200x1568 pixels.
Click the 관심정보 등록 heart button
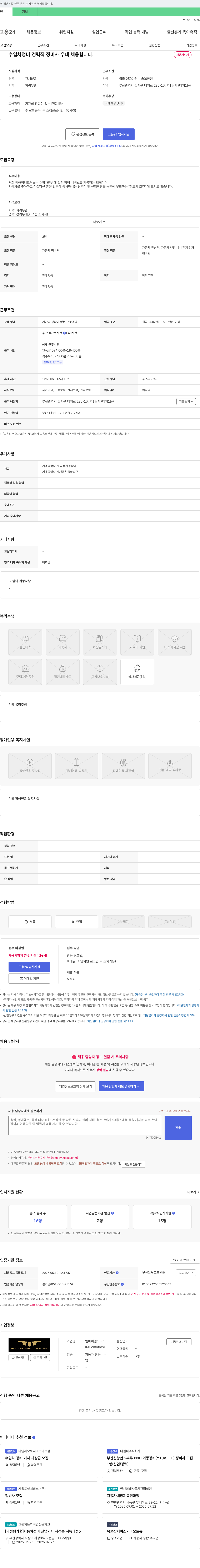coord(82,134)
